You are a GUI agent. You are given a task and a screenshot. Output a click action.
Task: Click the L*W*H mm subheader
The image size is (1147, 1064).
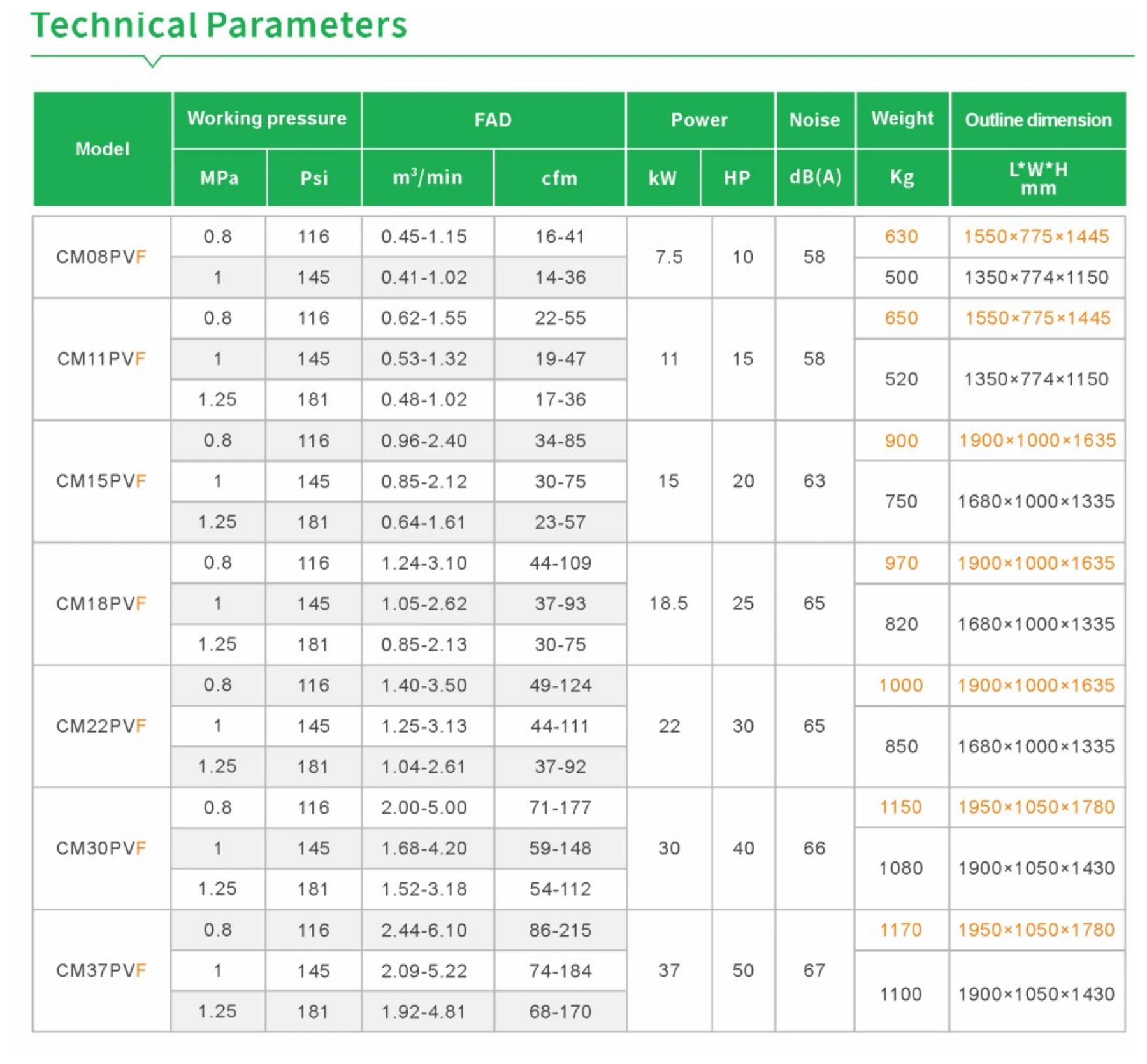click(x=1038, y=178)
